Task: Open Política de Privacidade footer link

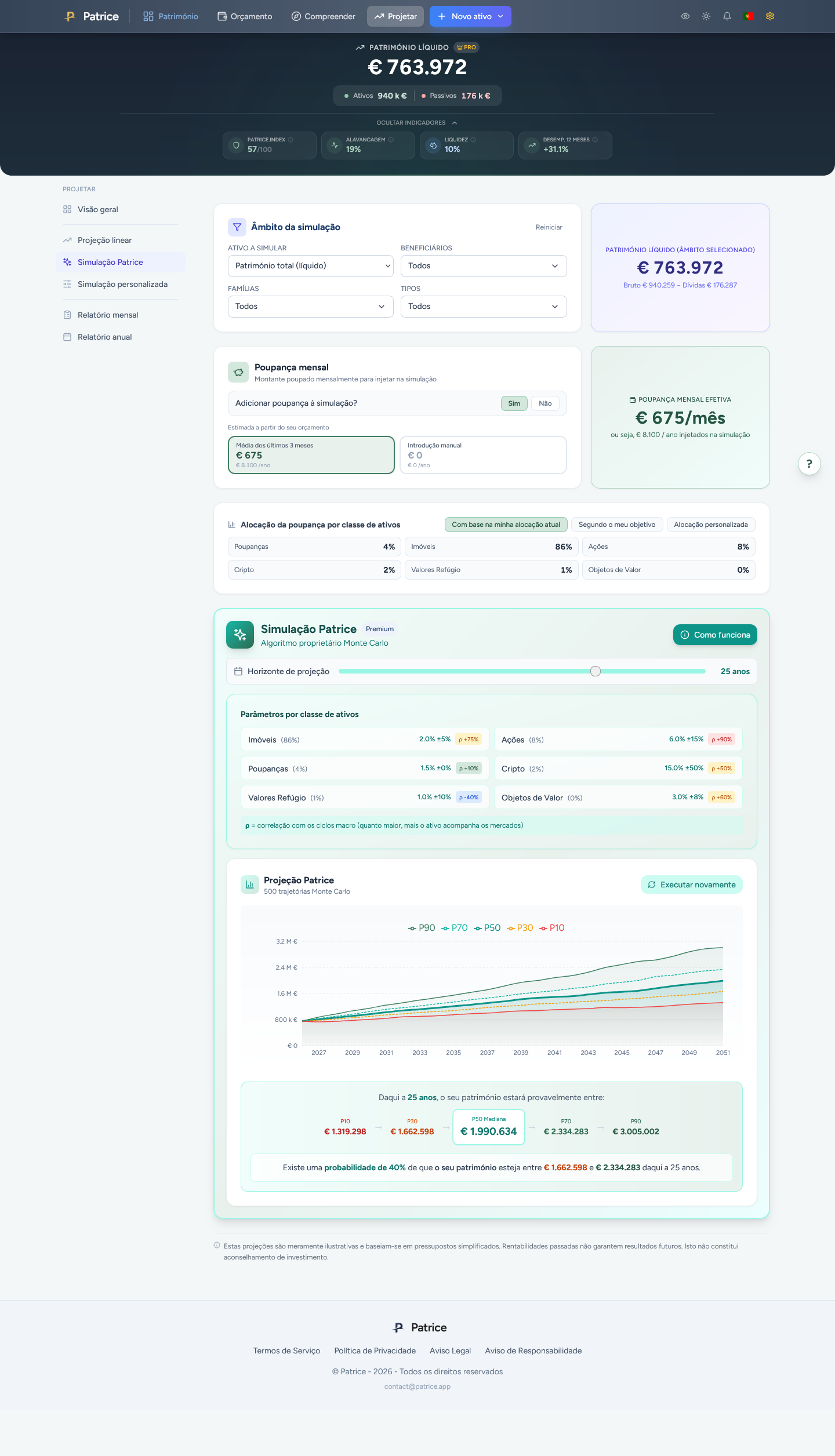Action: click(x=375, y=1351)
